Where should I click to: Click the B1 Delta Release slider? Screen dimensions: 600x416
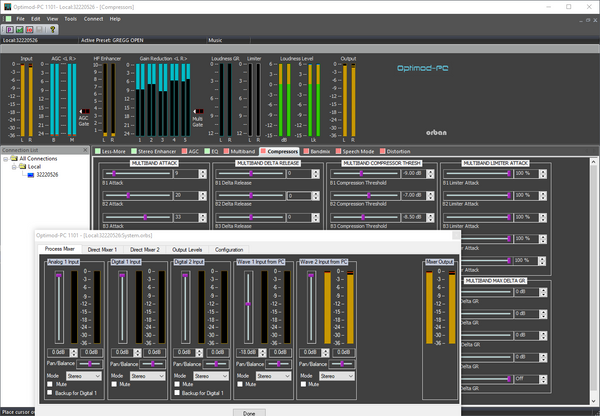click(250, 173)
